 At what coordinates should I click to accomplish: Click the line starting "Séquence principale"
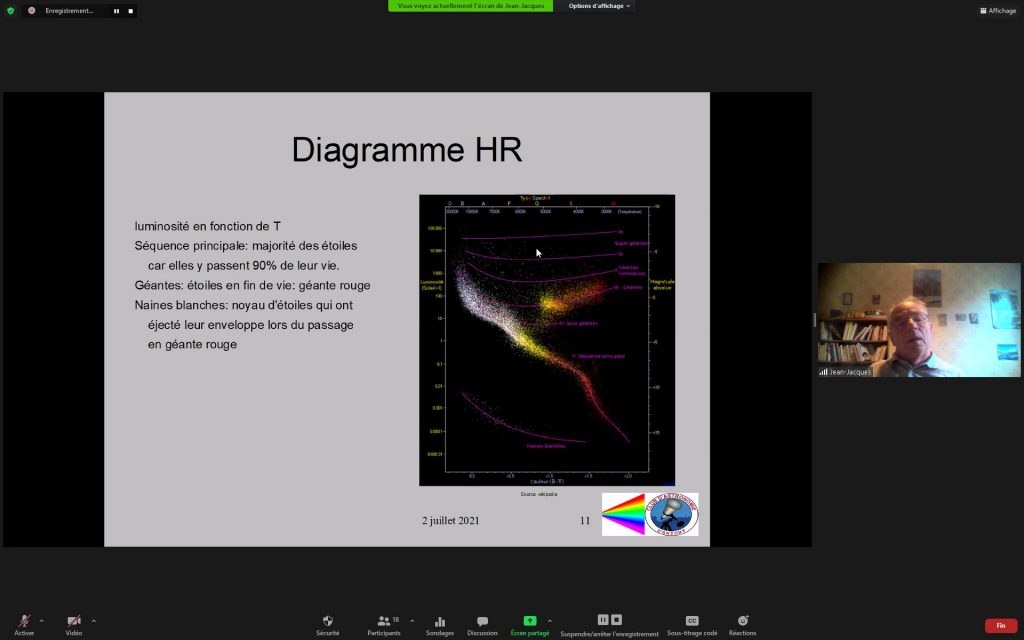tap(246, 246)
